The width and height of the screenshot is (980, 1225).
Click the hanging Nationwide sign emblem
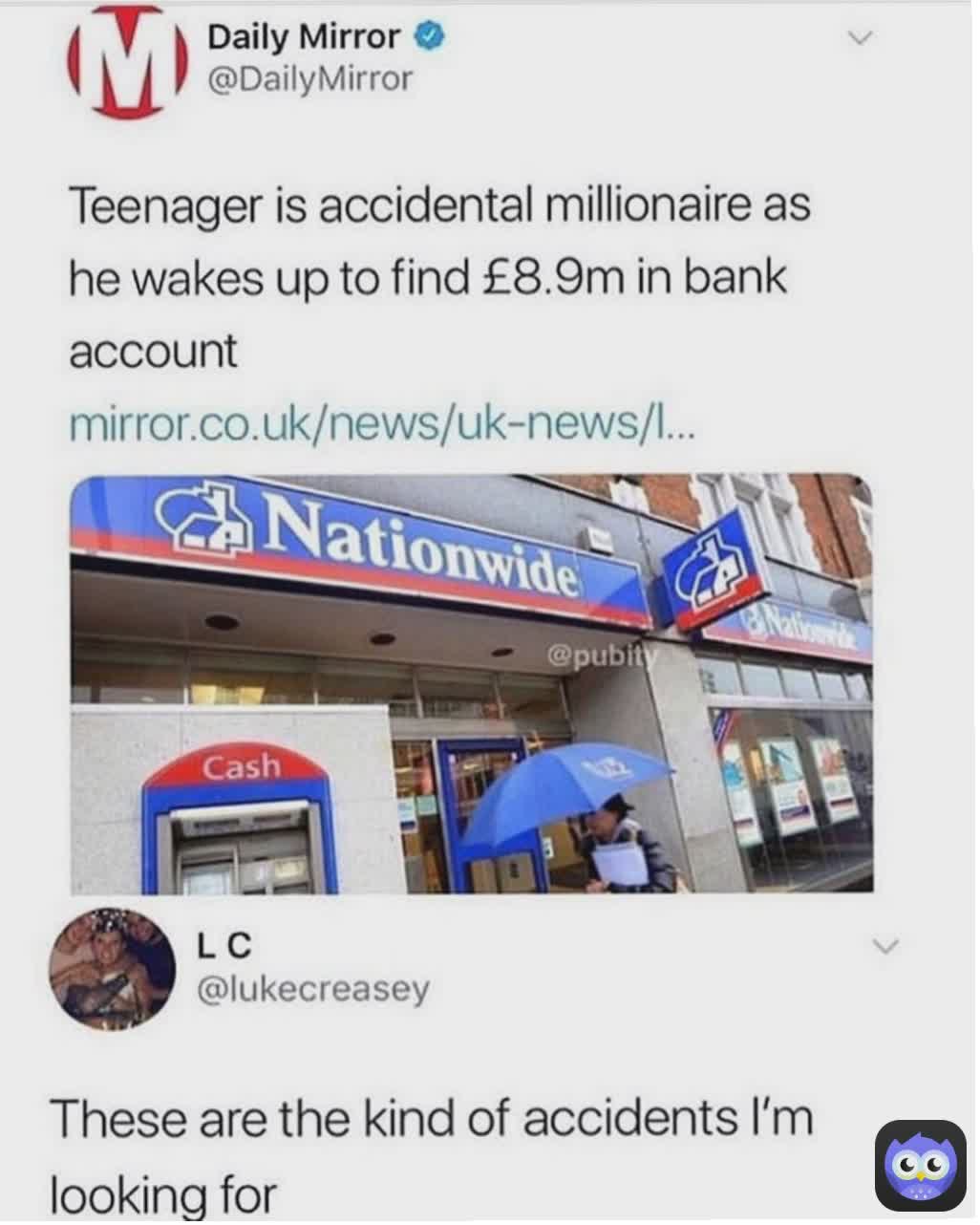point(714,572)
